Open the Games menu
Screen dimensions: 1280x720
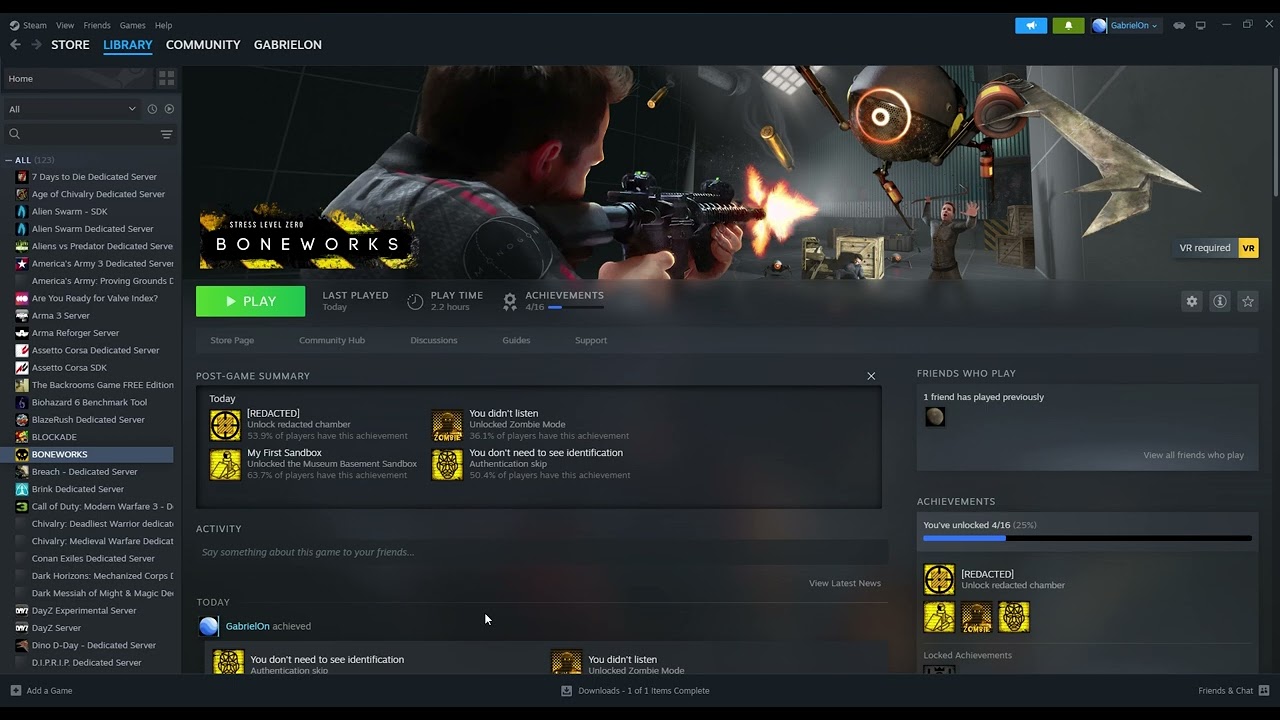pos(132,25)
